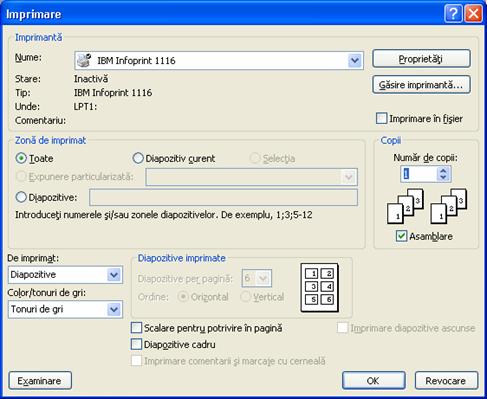Increase number of copies with up arrow
The width and height of the screenshot is (487, 399).
pos(443,170)
